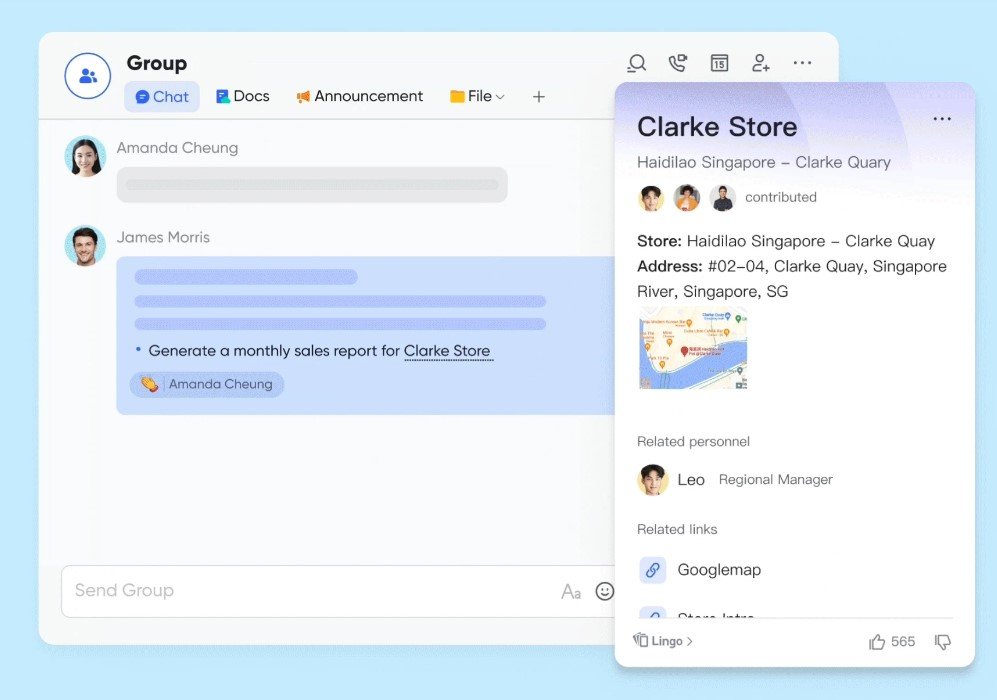Image resolution: width=997 pixels, height=700 pixels.
Task: Click the third contributor avatar
Action: 722,198
